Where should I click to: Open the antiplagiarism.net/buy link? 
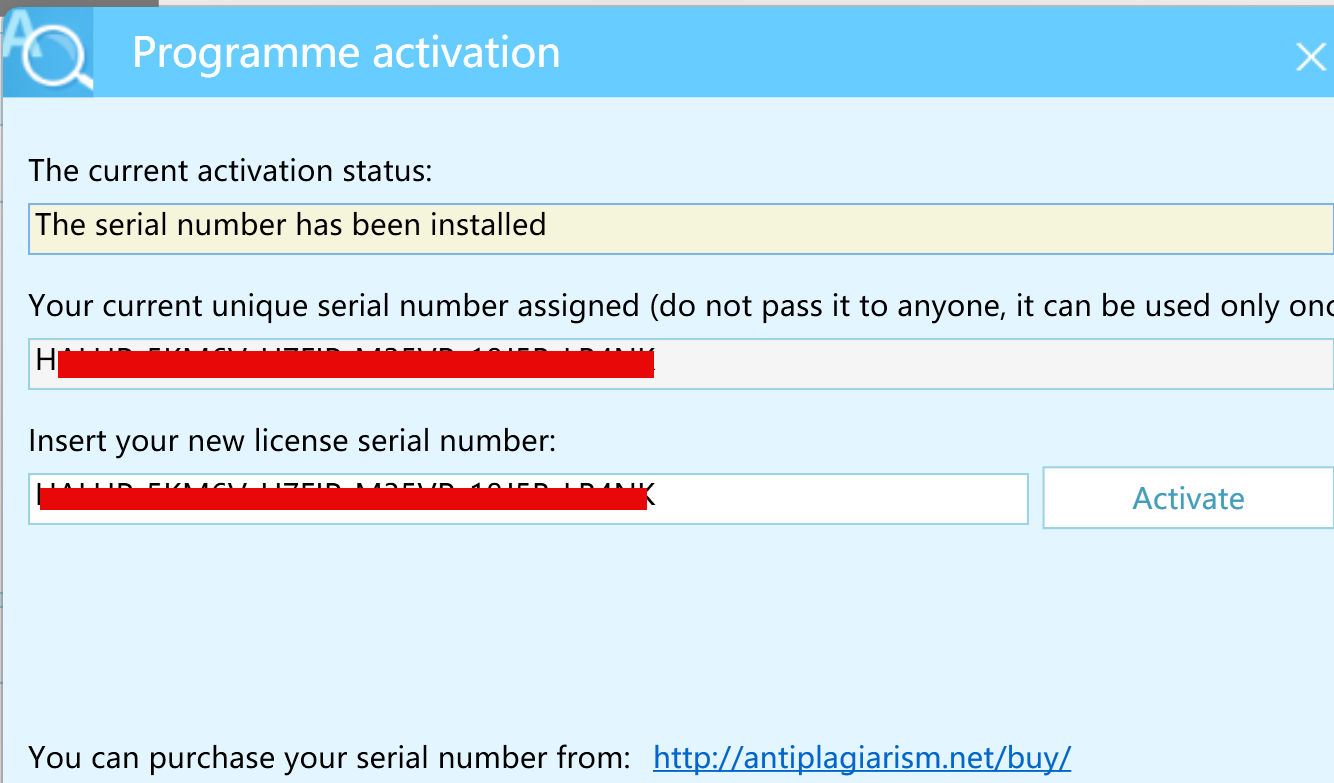(x=861, y=757)
